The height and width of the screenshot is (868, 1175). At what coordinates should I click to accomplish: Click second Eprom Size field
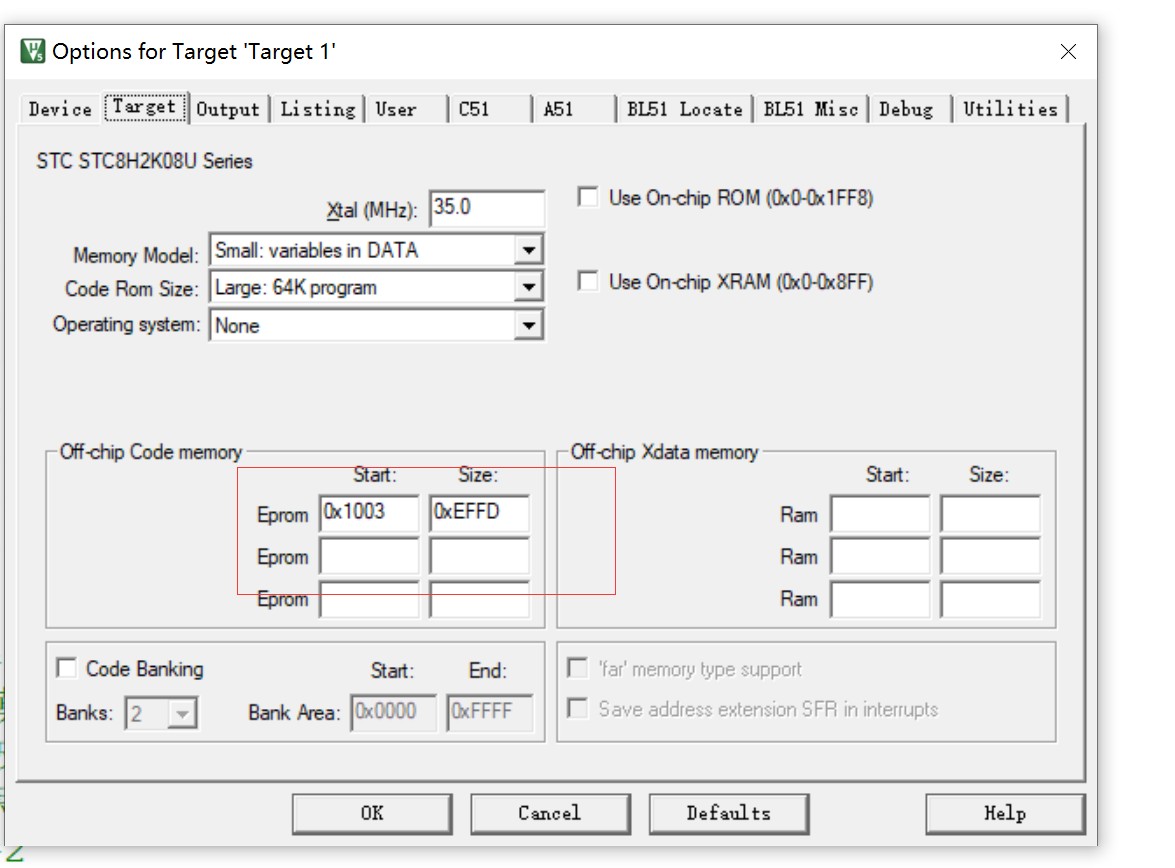pos(479,555)
